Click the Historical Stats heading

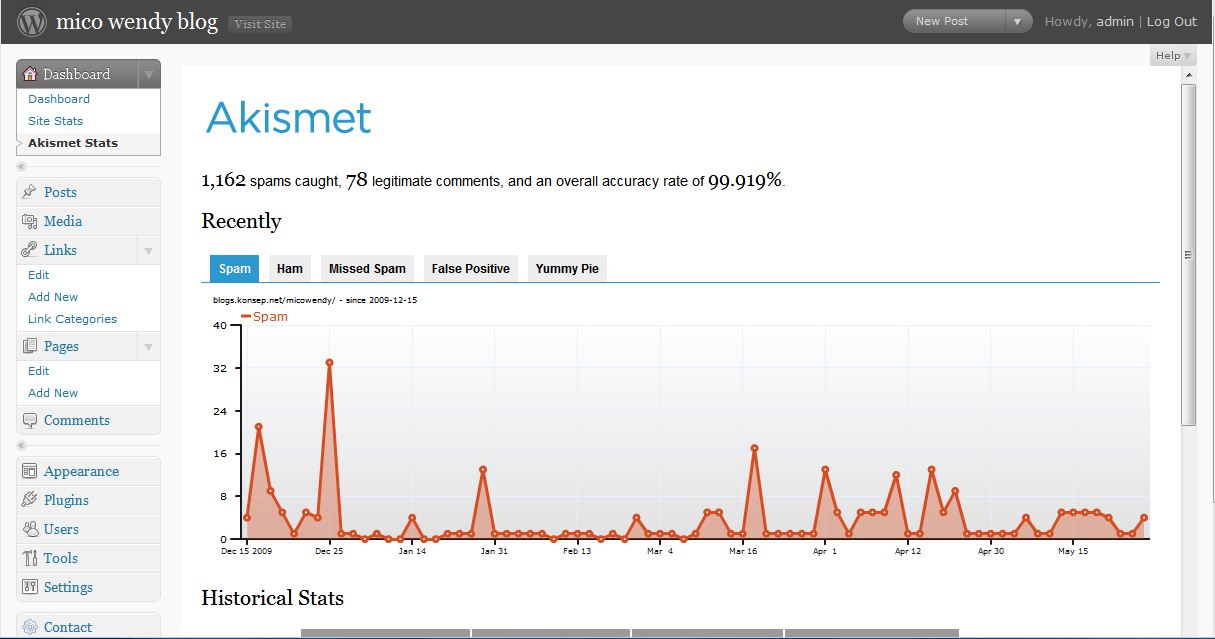[272, 598]
